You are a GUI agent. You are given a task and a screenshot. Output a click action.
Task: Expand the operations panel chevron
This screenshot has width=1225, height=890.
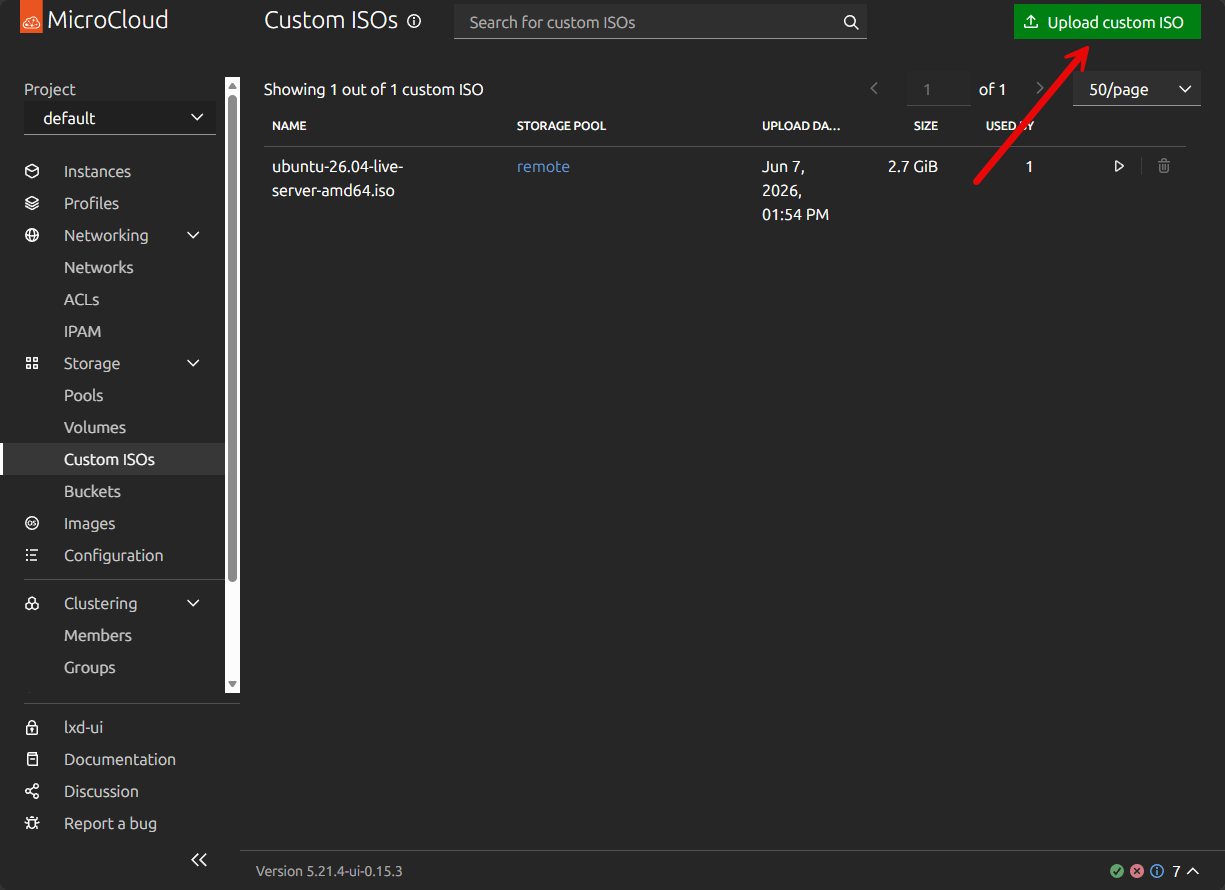pos(1193,871)
